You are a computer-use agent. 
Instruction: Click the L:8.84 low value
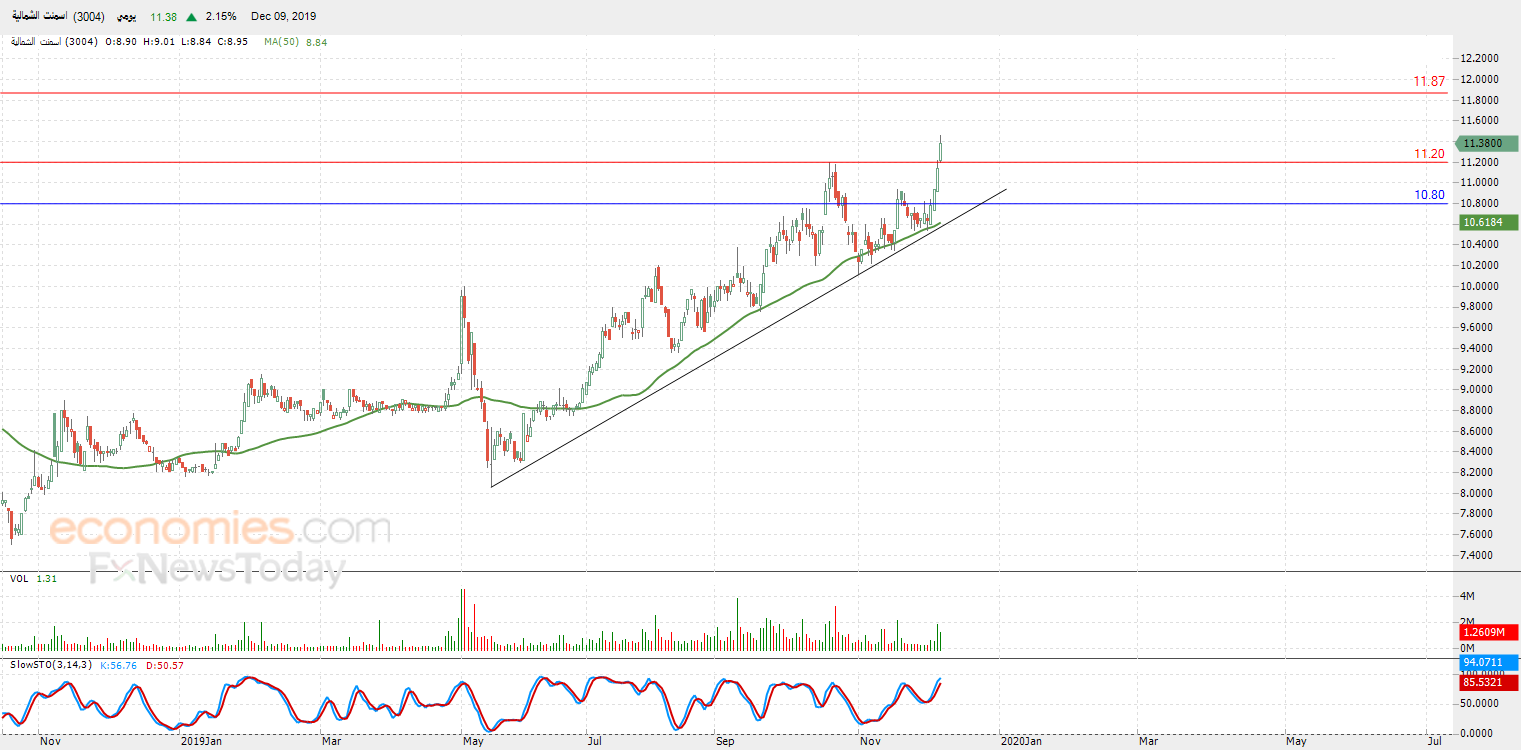(197, 42)
